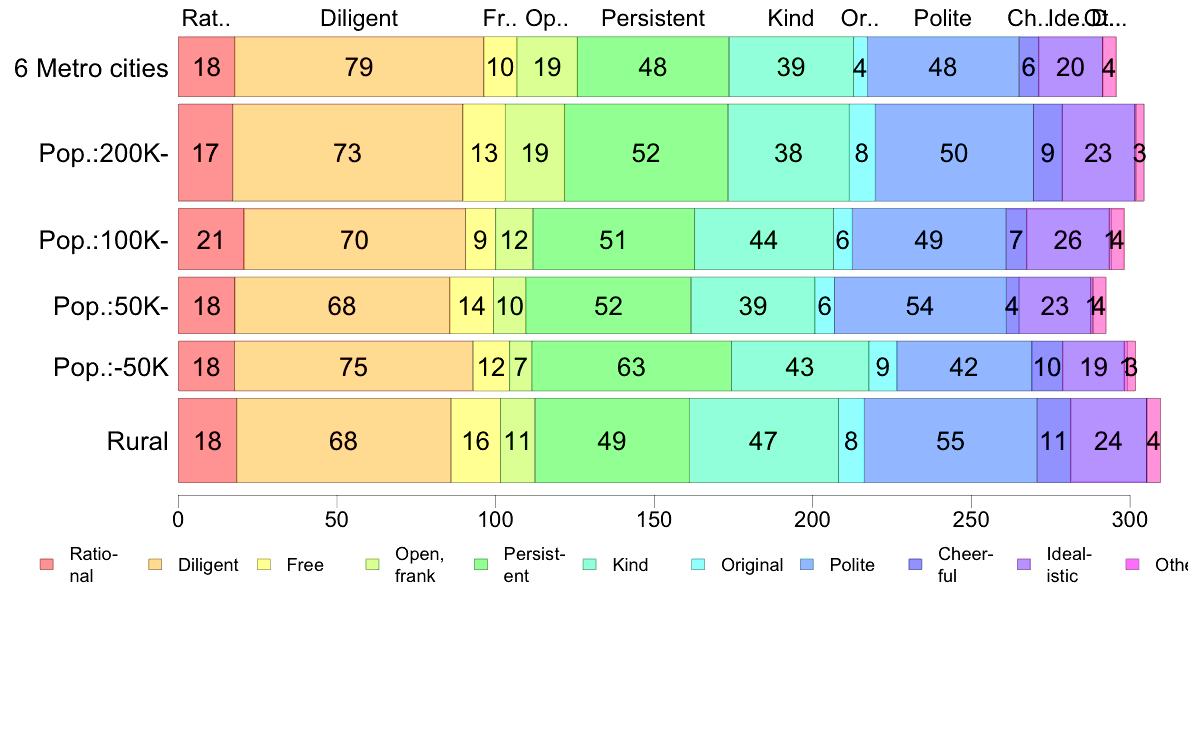Image resolution: width=1188 pixels, height=736 pixels.
Task: Click the Open, frank legend swatch
Action: pyautogui.click(x=372, y=564)
